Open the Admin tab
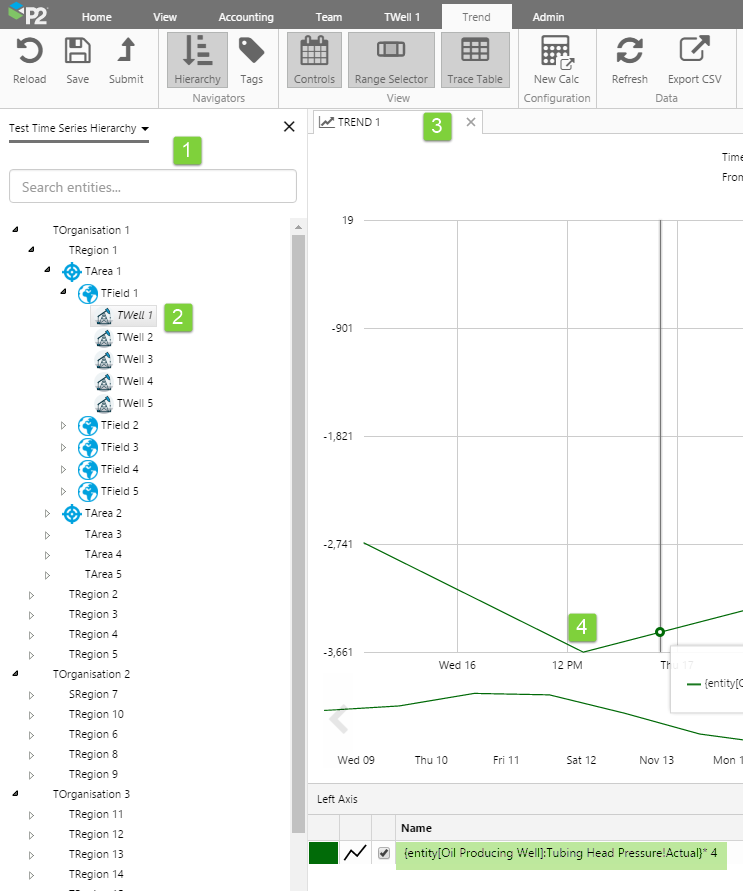The width and height of the screenshot is (743, 891). click(x=548, y=17)
